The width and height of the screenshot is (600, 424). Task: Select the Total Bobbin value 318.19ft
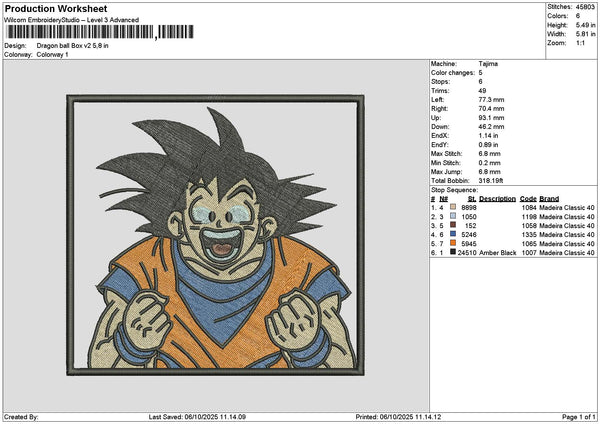click(x=491, y=181)
